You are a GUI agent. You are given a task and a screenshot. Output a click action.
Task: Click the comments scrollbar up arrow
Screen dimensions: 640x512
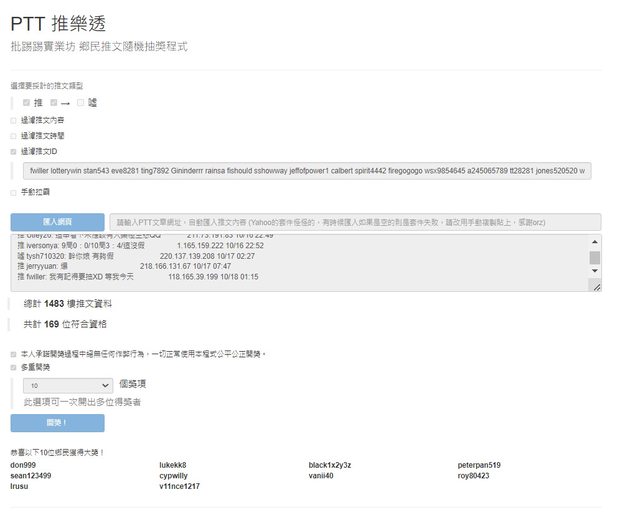595,241
